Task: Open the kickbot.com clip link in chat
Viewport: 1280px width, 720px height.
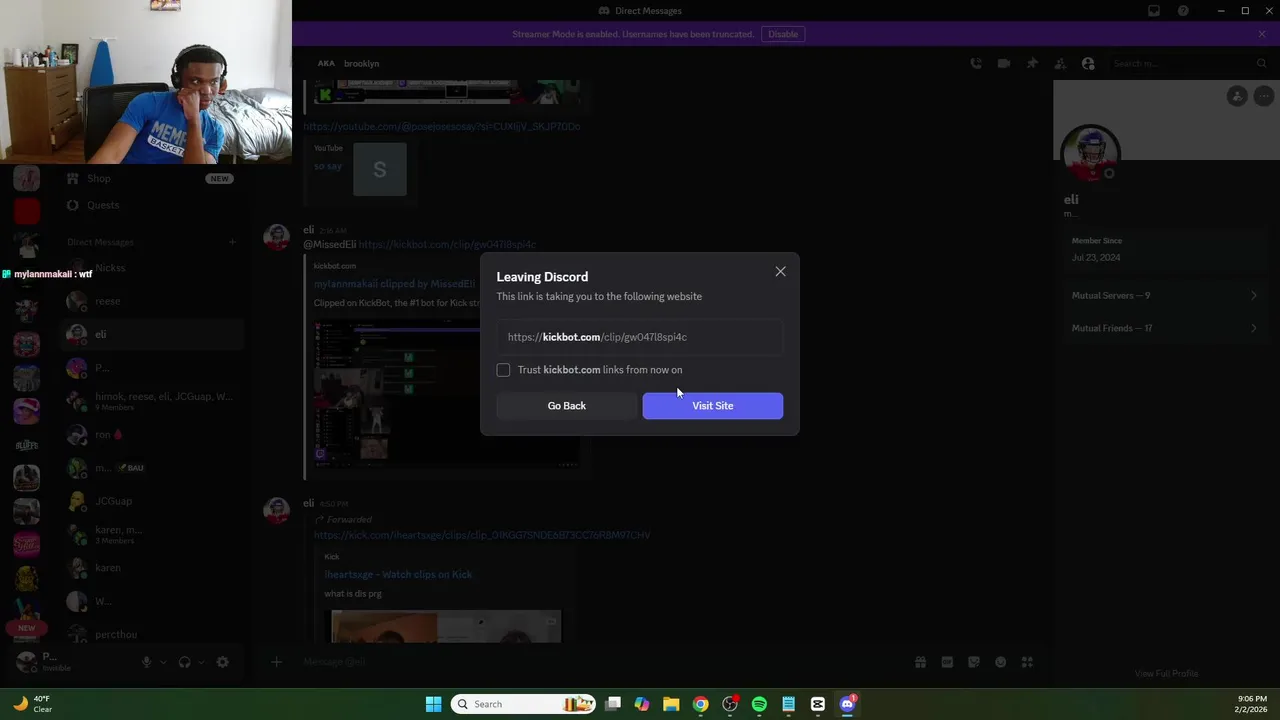Action: point(447,244)
